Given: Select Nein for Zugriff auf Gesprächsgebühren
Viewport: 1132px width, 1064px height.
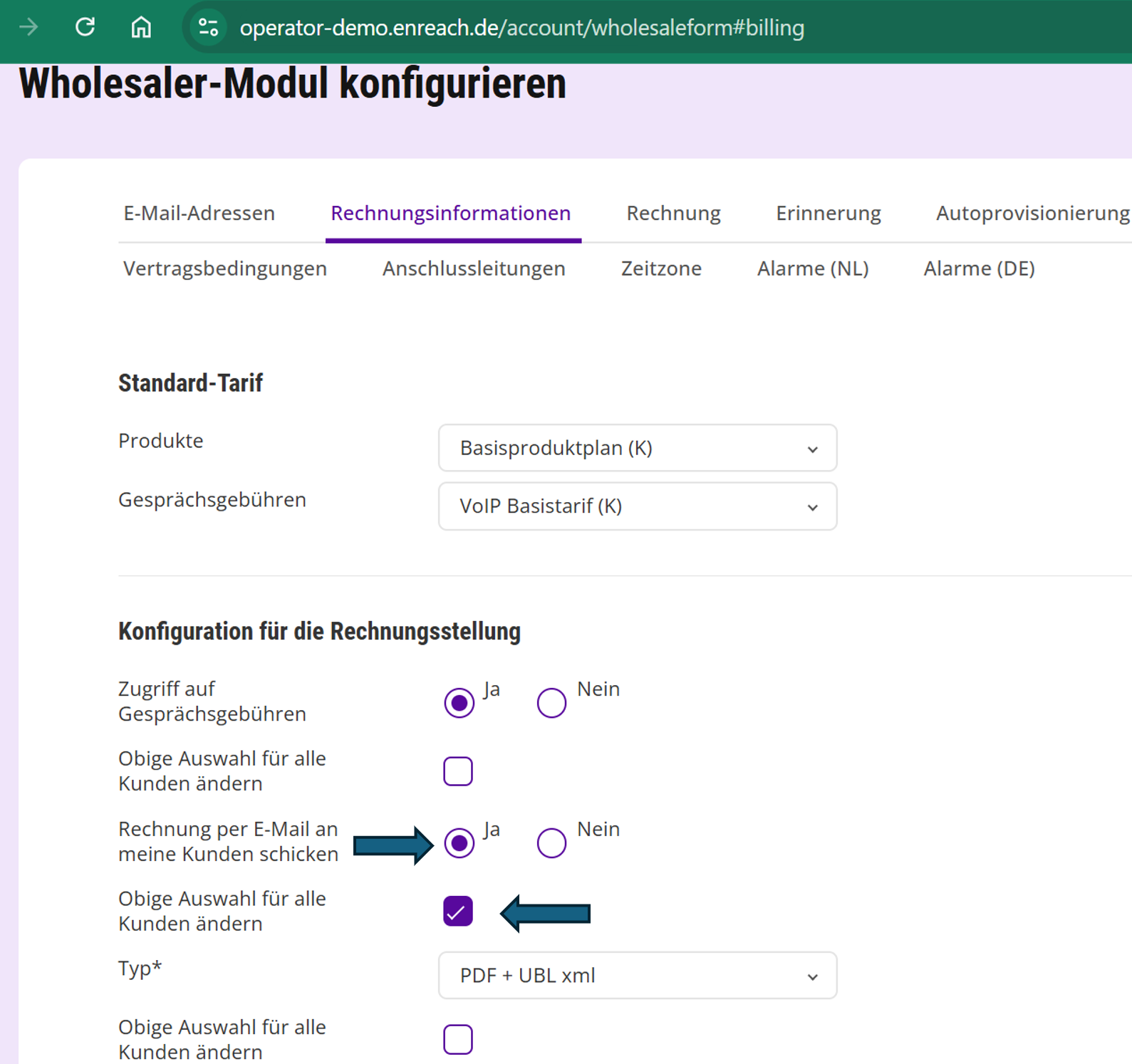Looking at the screenshot, I should (551, 703).
